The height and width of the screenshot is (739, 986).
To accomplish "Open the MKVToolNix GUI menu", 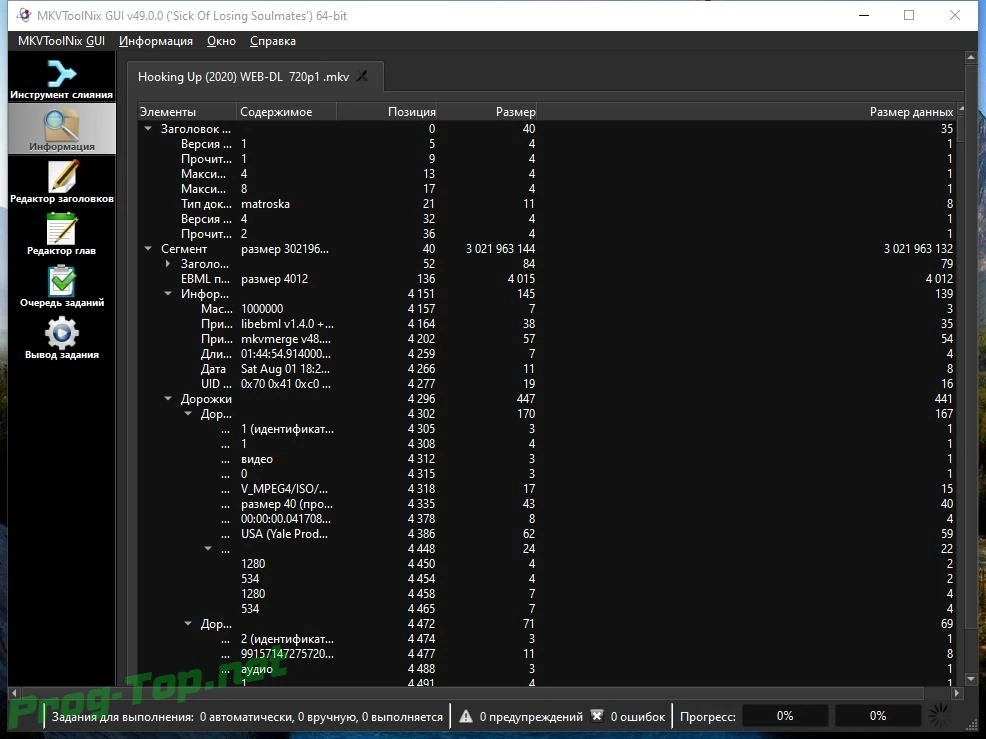I will [61, 41].
